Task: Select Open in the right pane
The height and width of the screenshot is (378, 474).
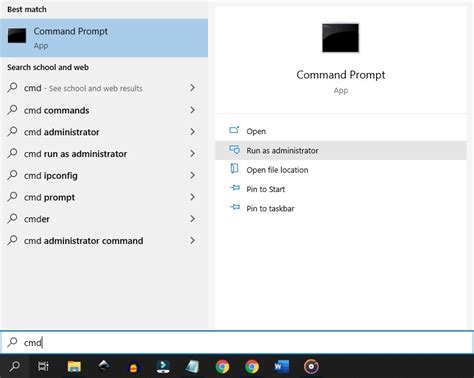Action: point(341,131)
